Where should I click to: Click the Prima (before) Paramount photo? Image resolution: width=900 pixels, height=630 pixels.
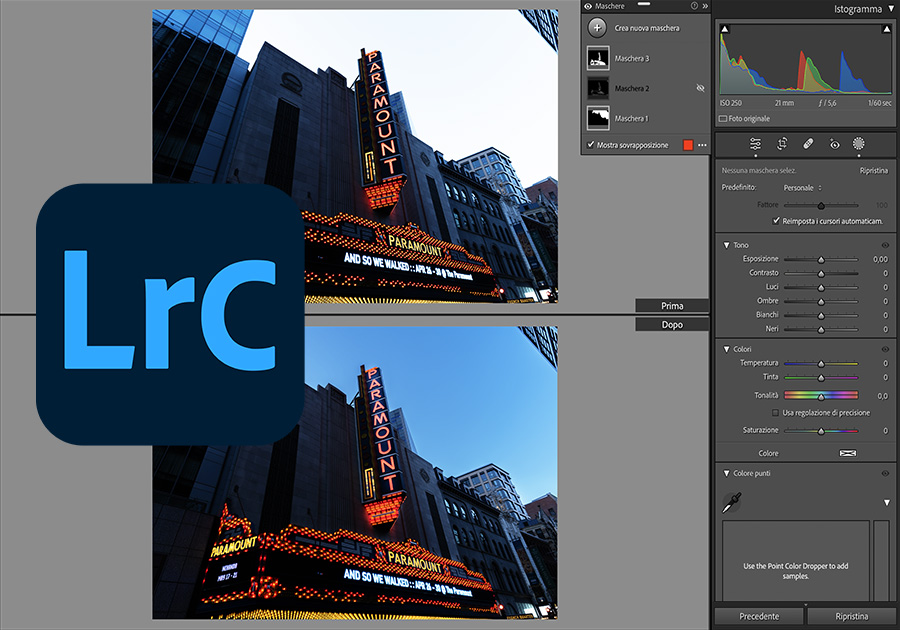coord(355,156)
